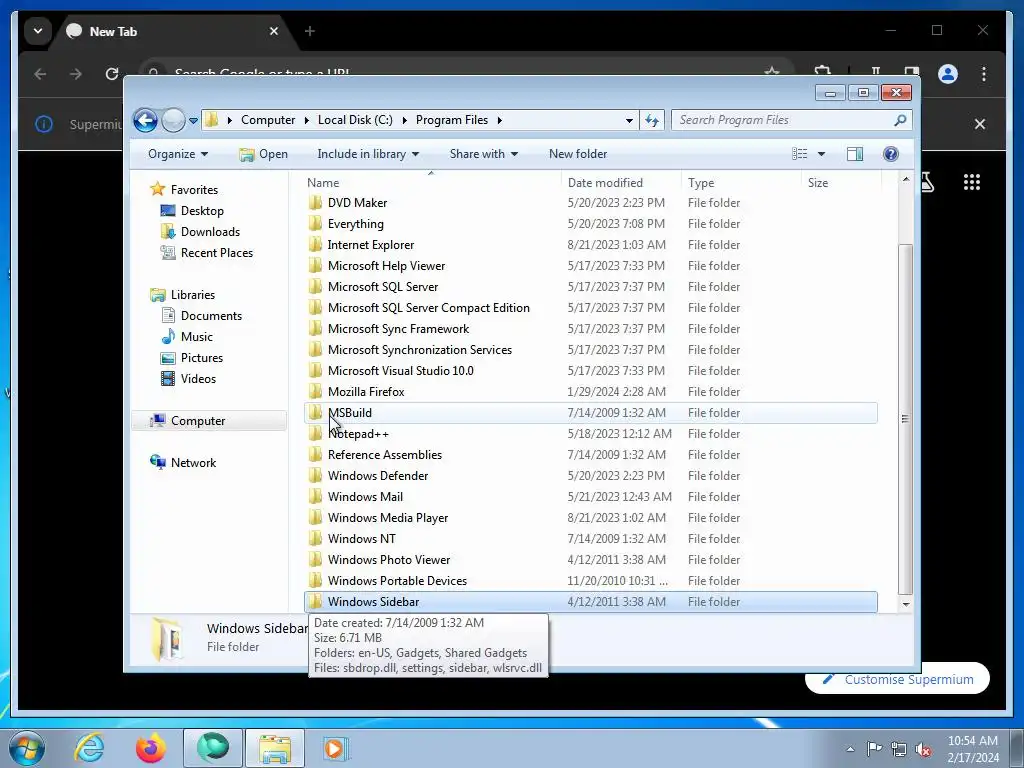1024x768 pixels.
Task: Select the Windows Media Player folder
Action: (590, 518)
